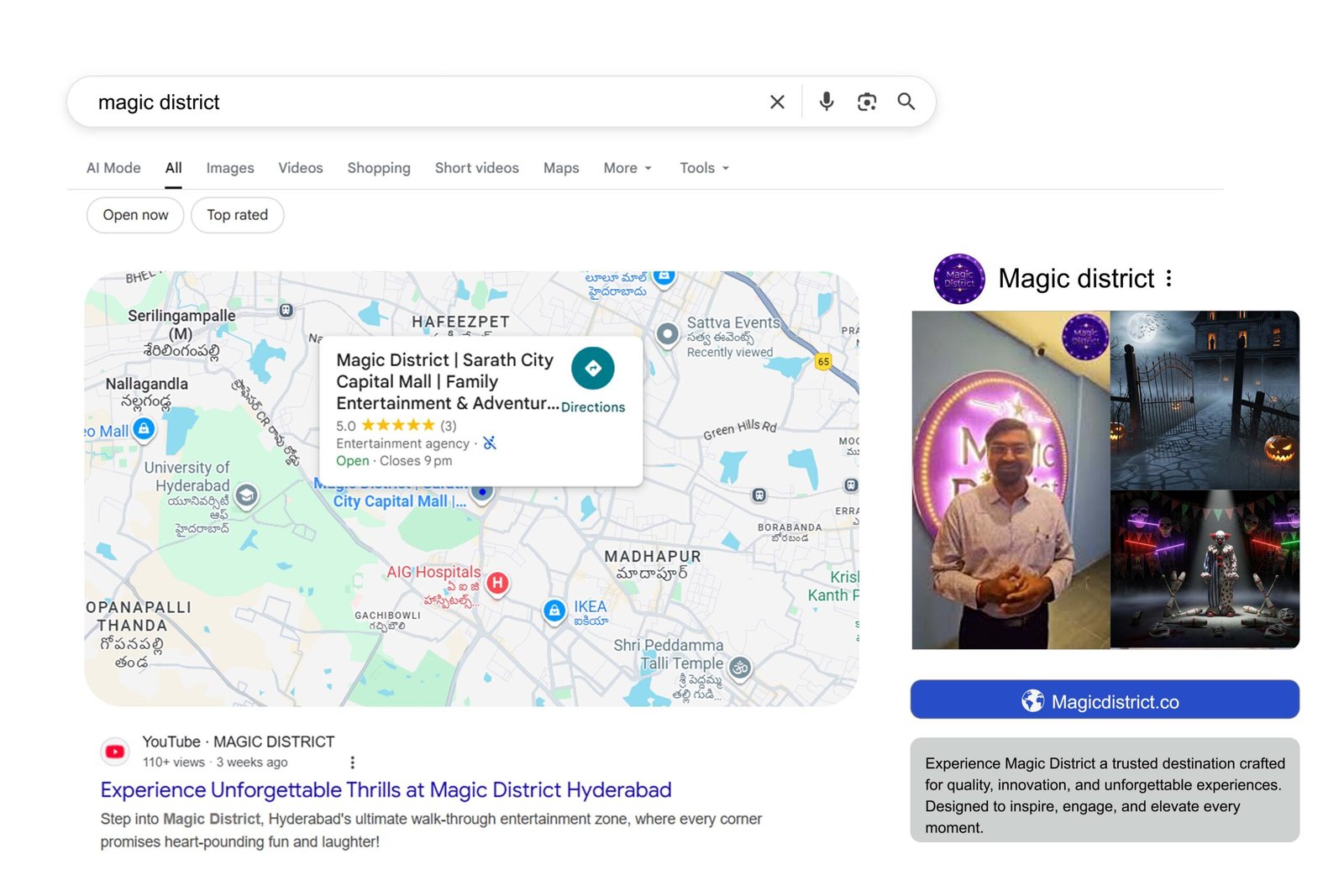Expand AIG Hospitals marker on the map

(496, 584)
